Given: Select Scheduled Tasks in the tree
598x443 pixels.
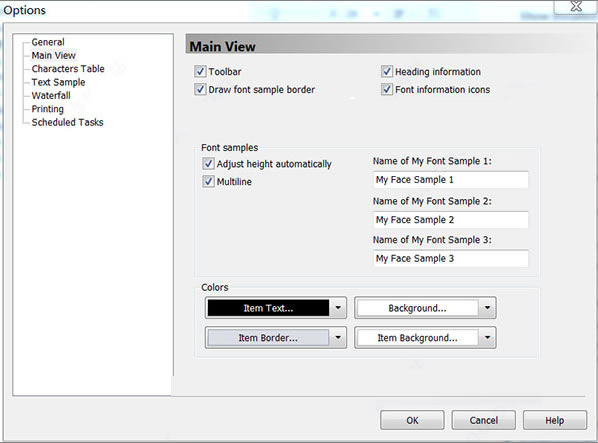Looking at the screenshot, I should click(68, 122).
